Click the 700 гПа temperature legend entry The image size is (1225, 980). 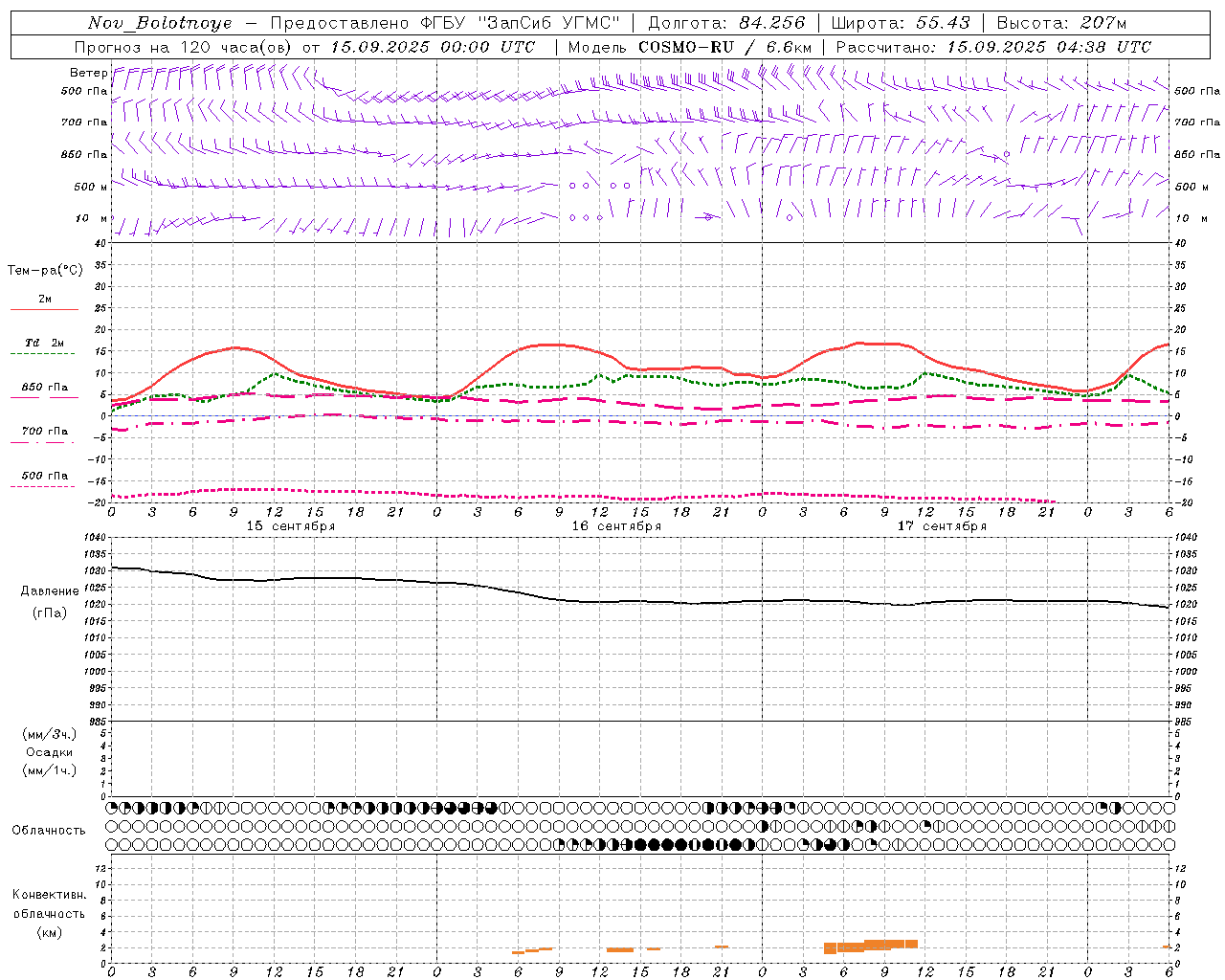(44, 432)
